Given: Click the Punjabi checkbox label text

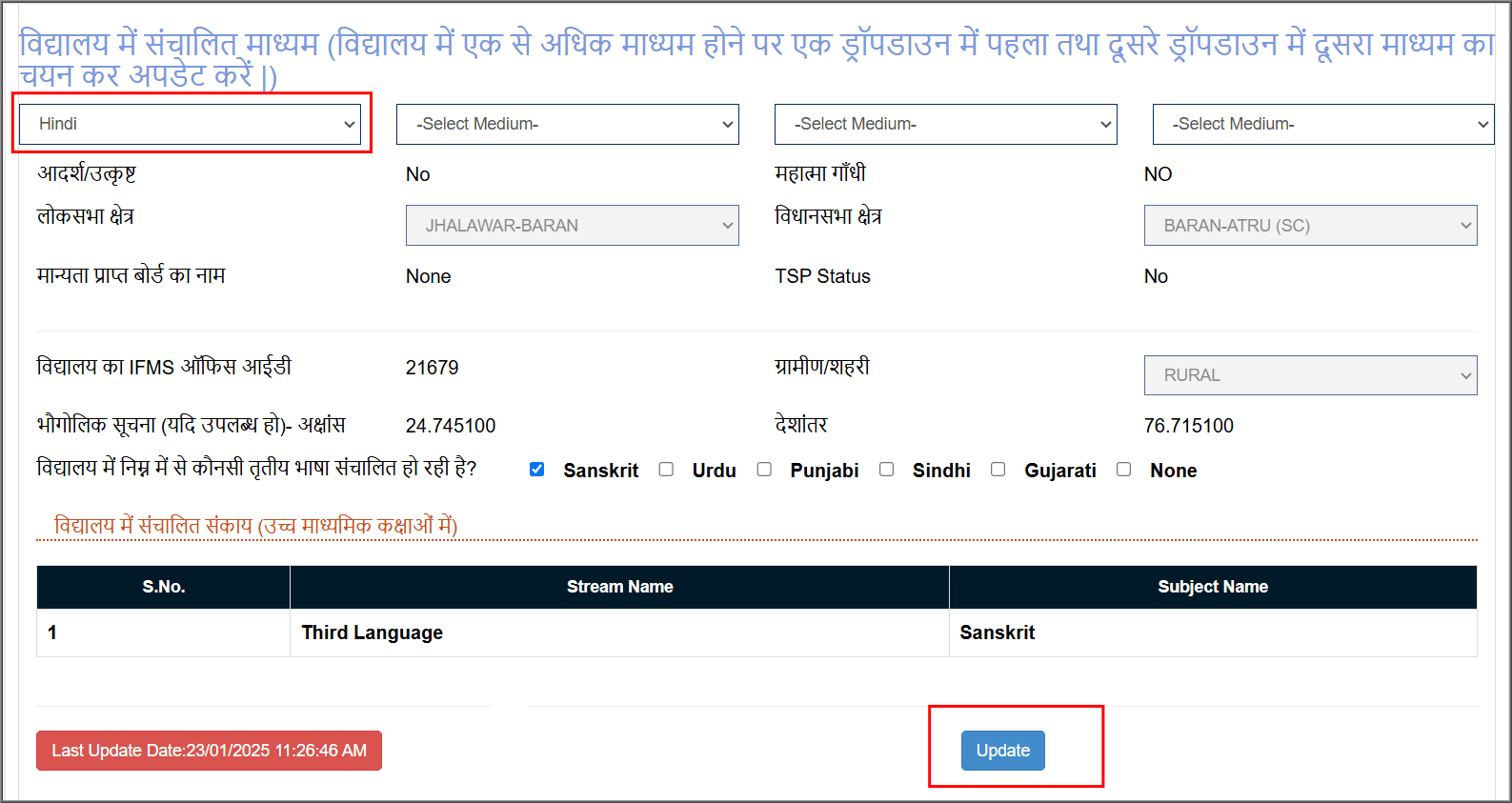Looking at the screenshot, I should click(x=825, y=471).
